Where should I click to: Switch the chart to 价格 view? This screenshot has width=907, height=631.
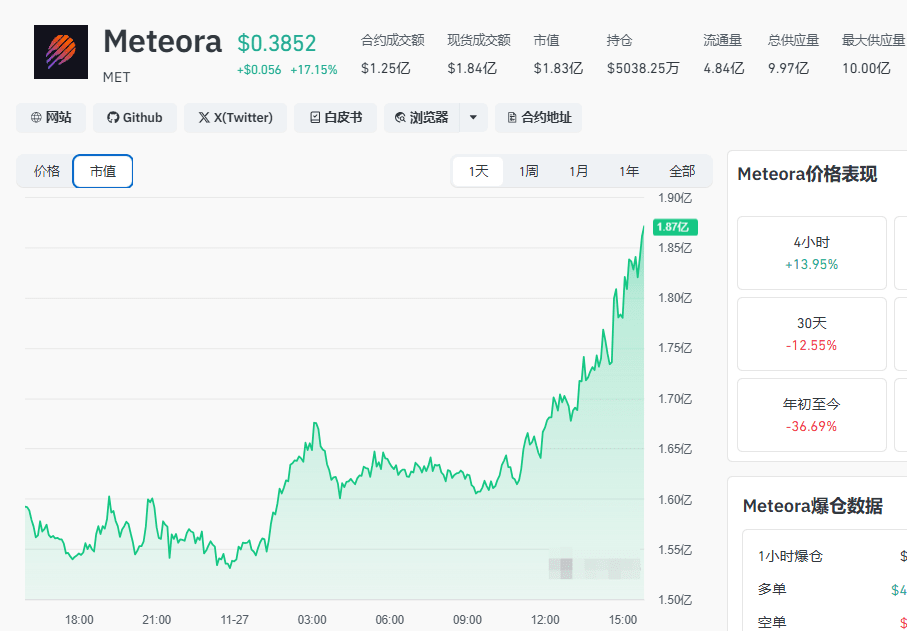(46, 171)
